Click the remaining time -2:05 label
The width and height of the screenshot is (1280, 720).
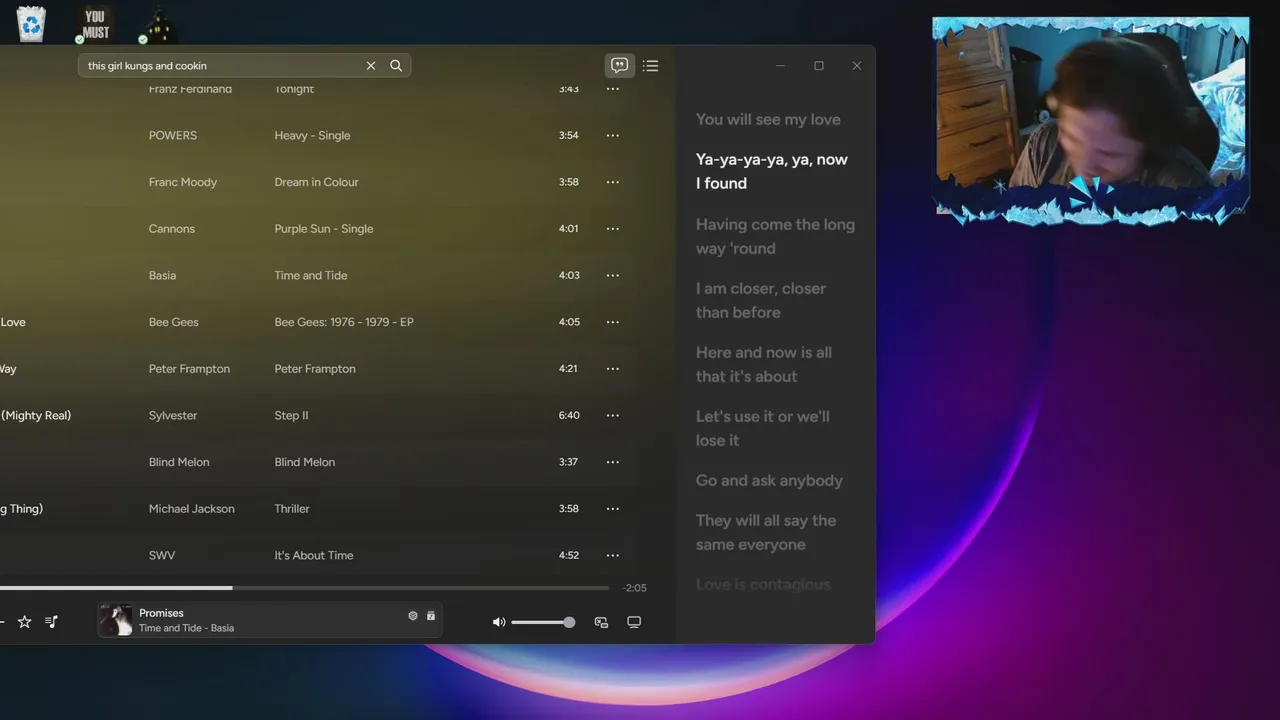click(x=634, y=588)
